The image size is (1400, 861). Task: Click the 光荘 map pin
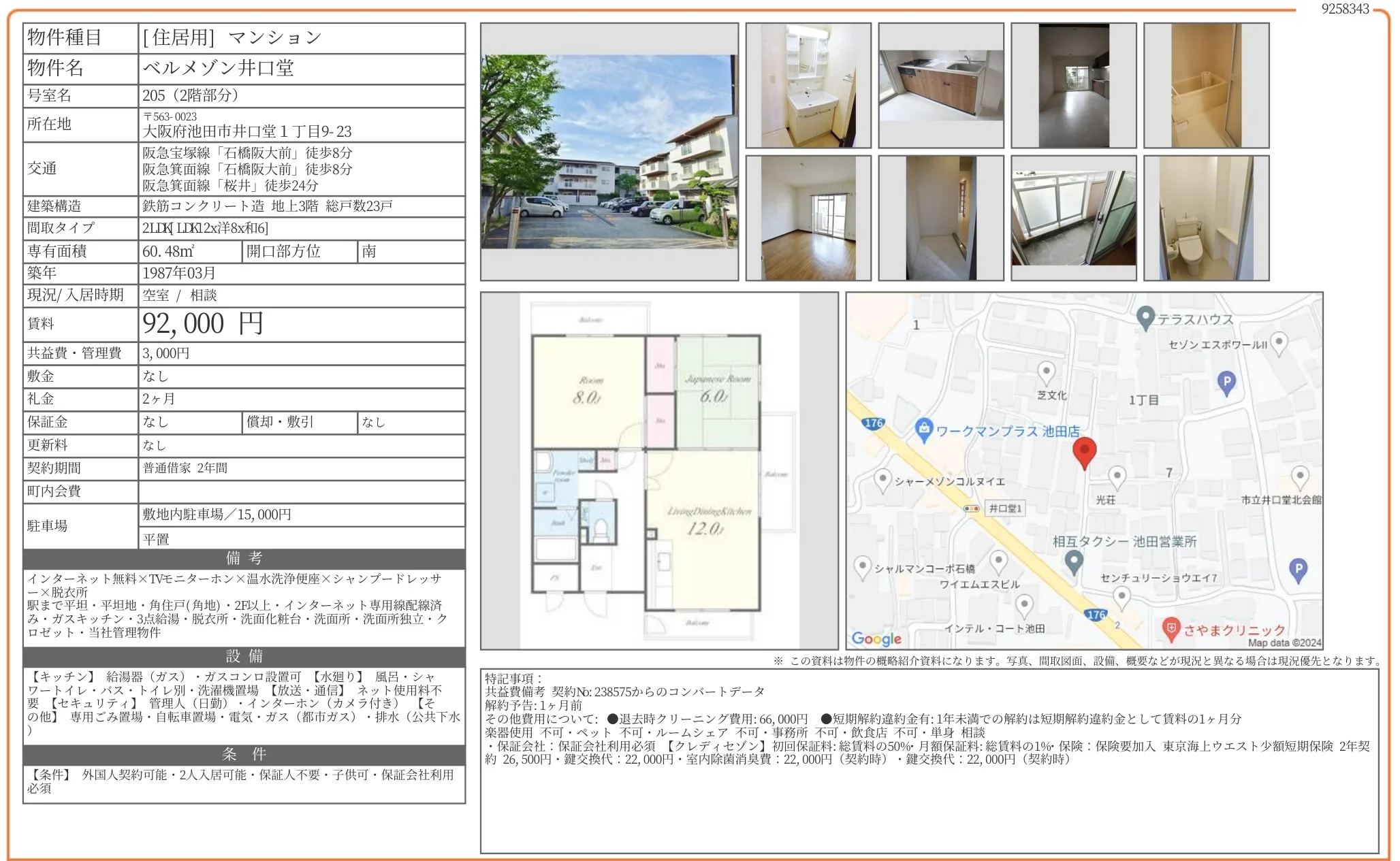[x=1117, y=476]
